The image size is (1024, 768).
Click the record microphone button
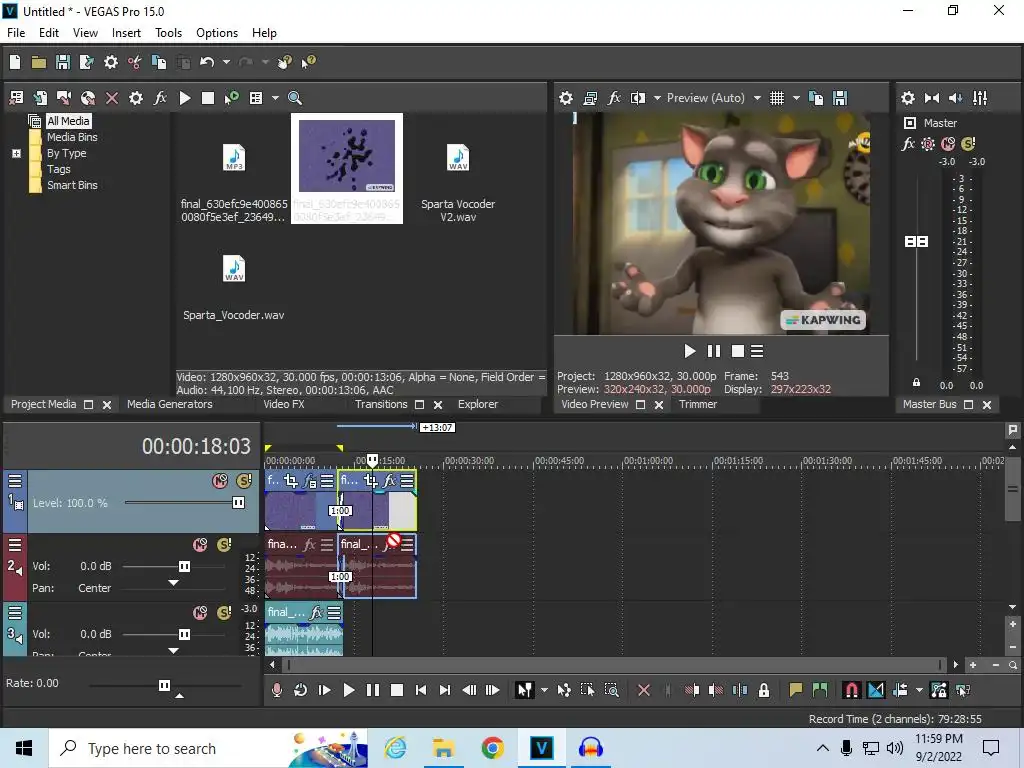(x=276, y=690)
